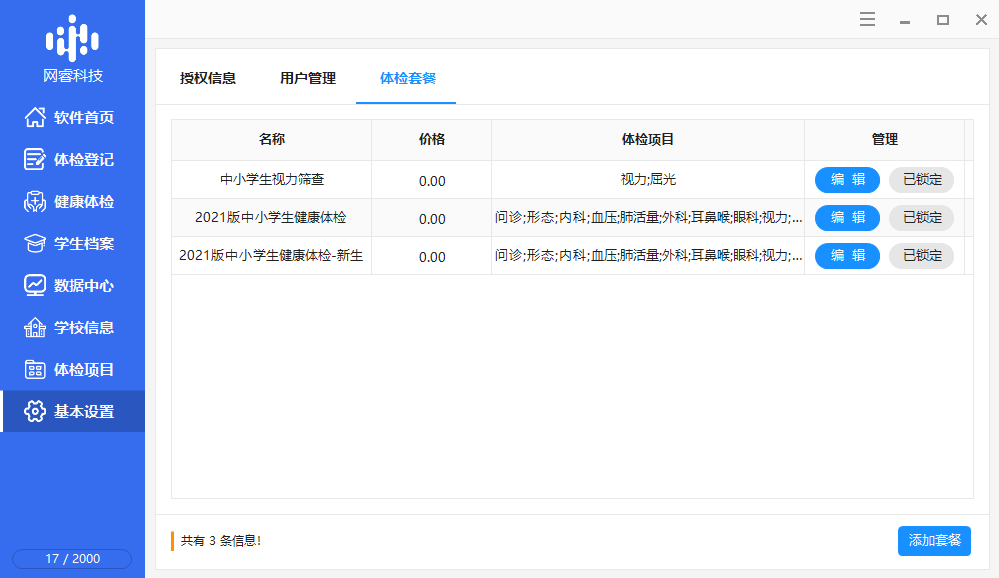Maximize the application window
Screen dimensions: 999x578
coord(943,20)
